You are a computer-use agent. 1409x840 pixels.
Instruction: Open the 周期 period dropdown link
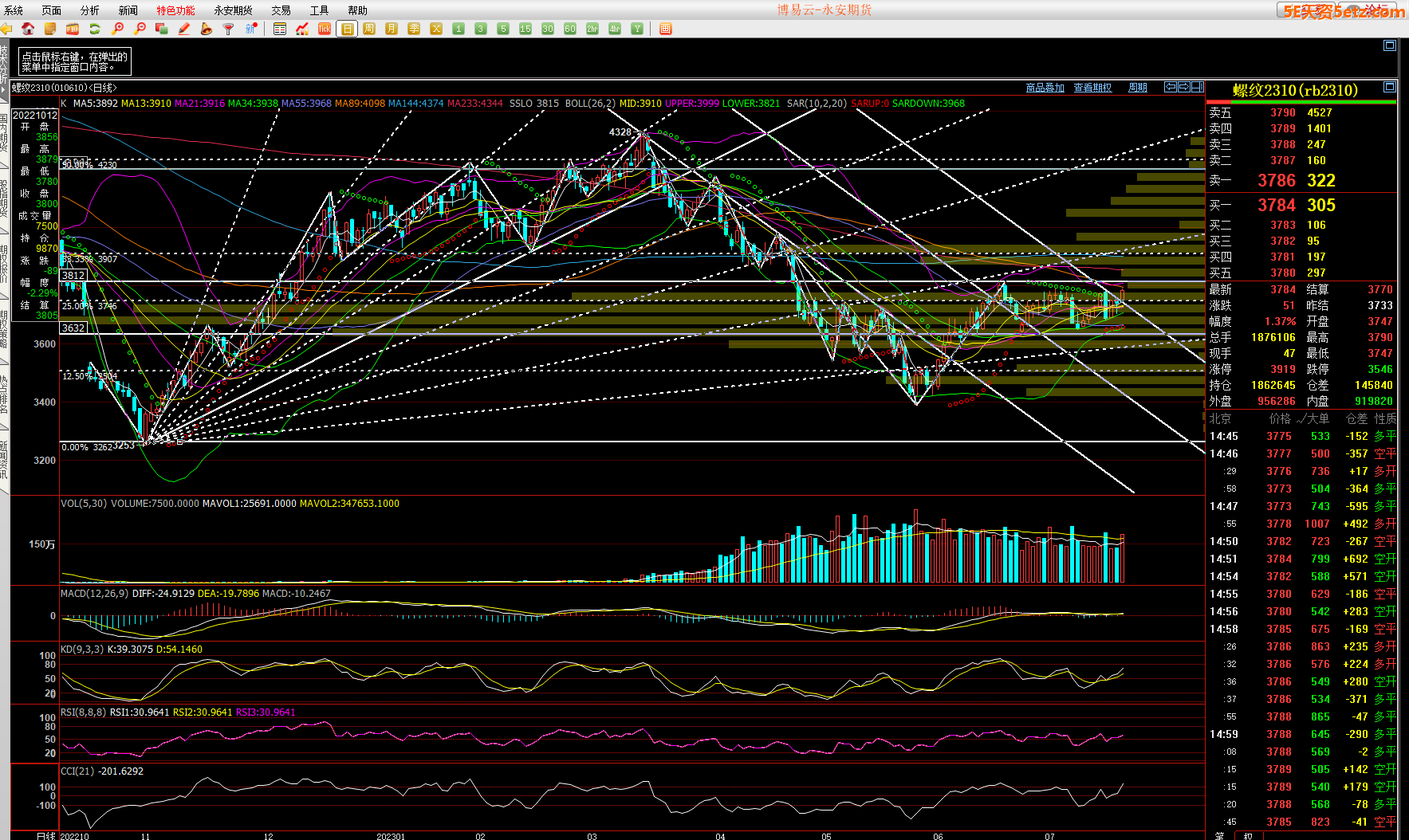1138,88
